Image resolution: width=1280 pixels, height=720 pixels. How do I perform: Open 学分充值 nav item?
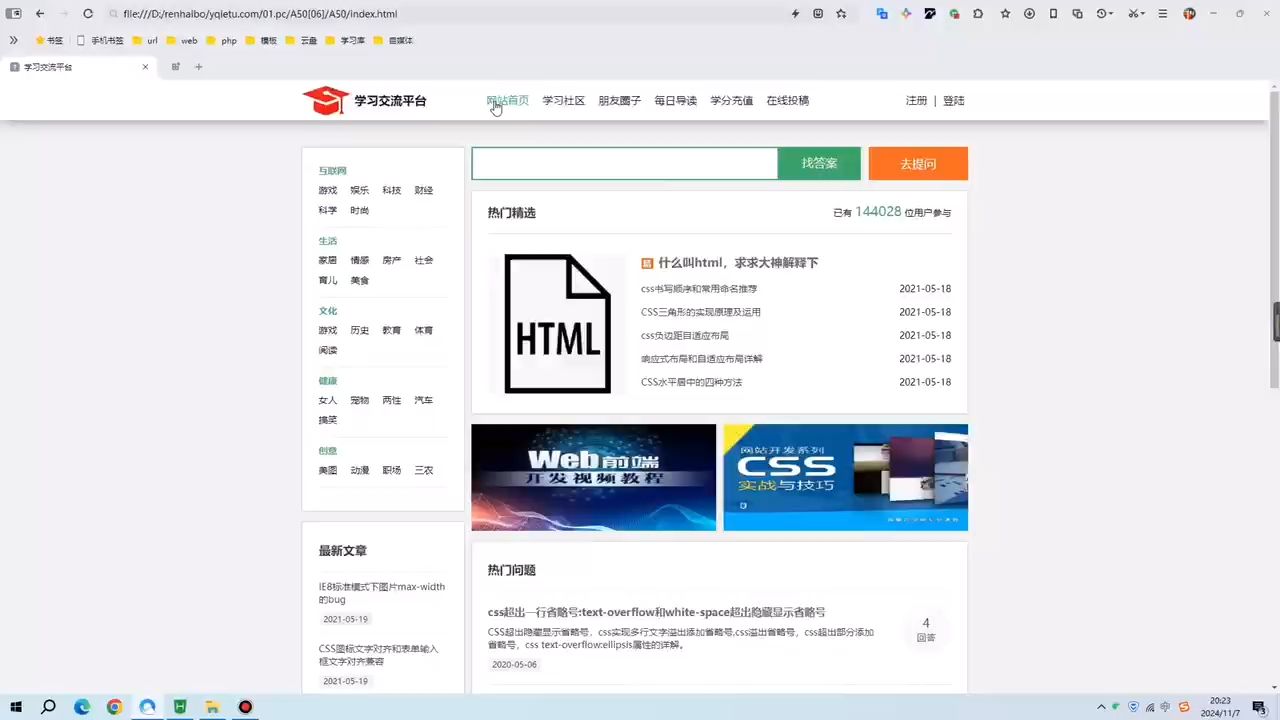click(731, 101)
